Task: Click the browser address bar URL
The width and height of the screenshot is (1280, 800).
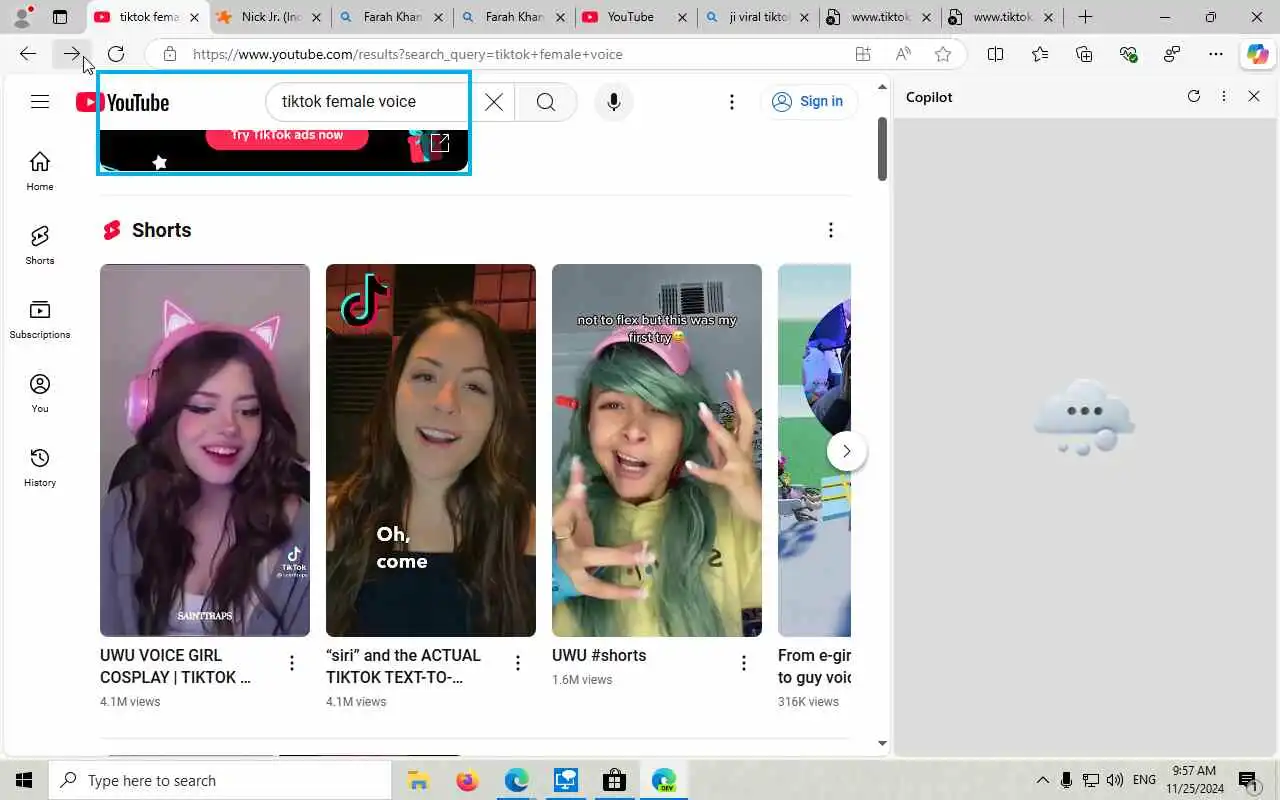Action: (407, 54)
